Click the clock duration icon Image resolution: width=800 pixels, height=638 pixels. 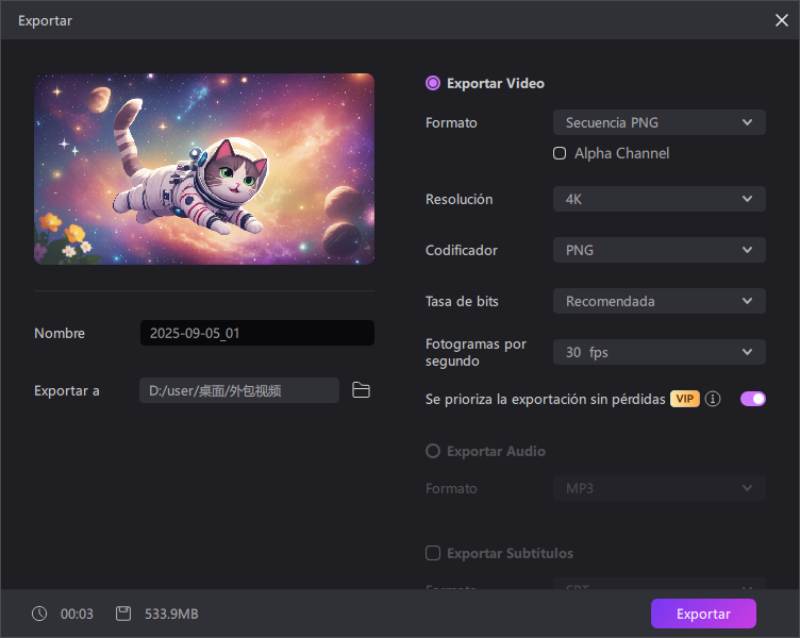39,614
